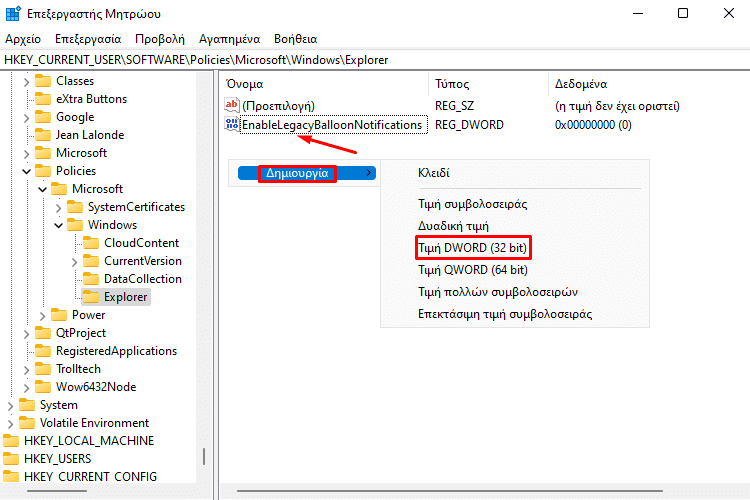Screen dimensions: 750x500
Task: Expand the Google key
Action: click(x=27, y=118)
